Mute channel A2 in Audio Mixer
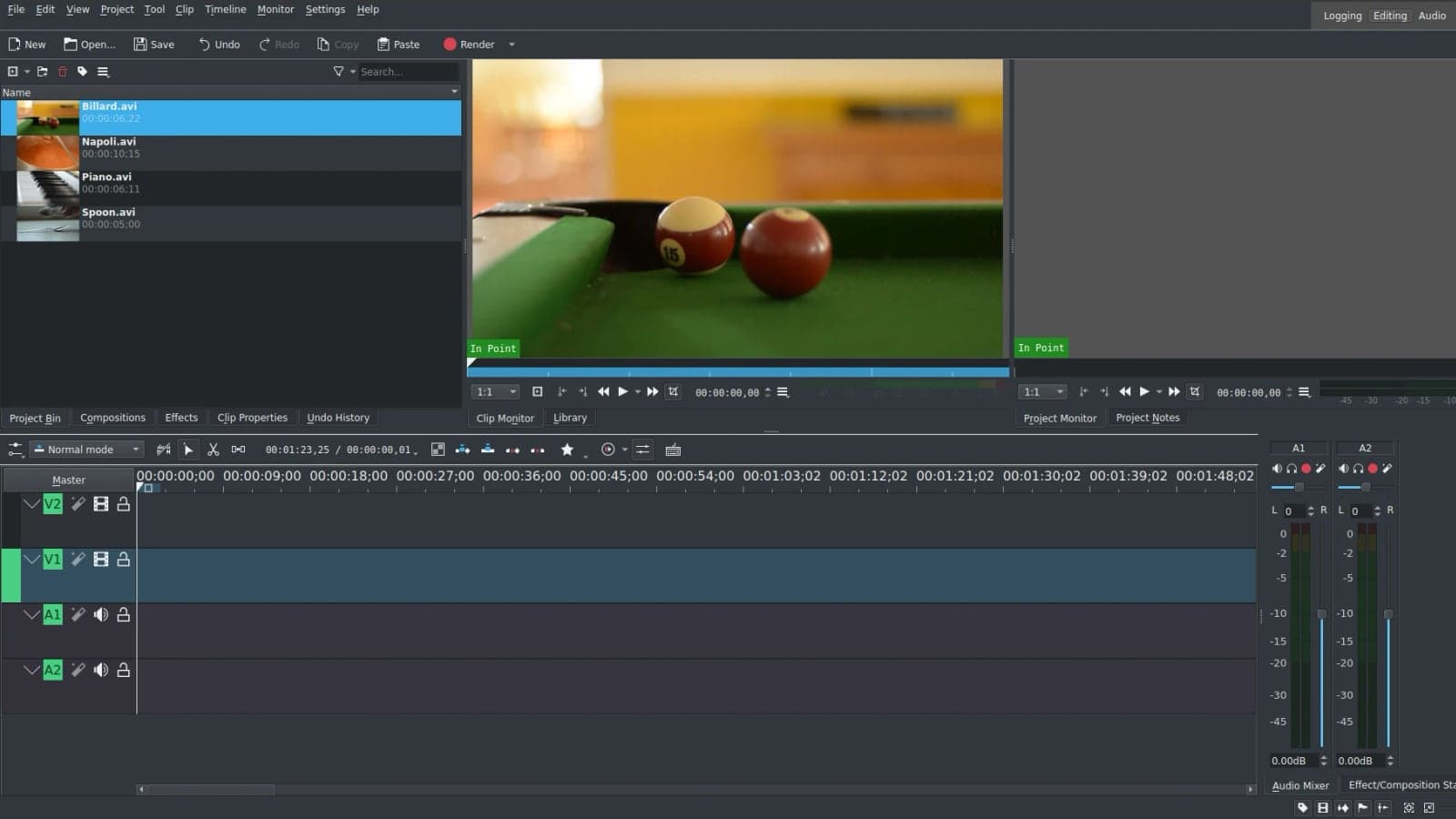The width and height of the screenshot is (1456, 819). pyautogui.click(x=1343, y=469)
